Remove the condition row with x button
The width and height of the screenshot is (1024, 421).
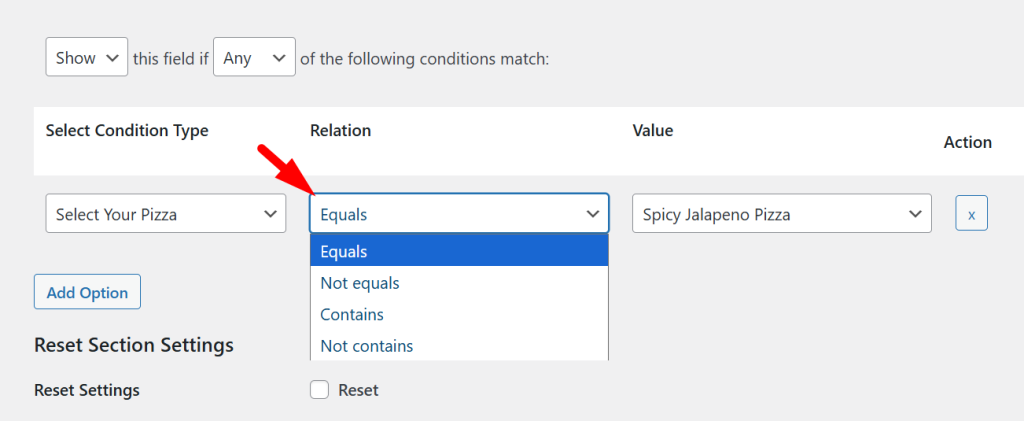(971, 214)
